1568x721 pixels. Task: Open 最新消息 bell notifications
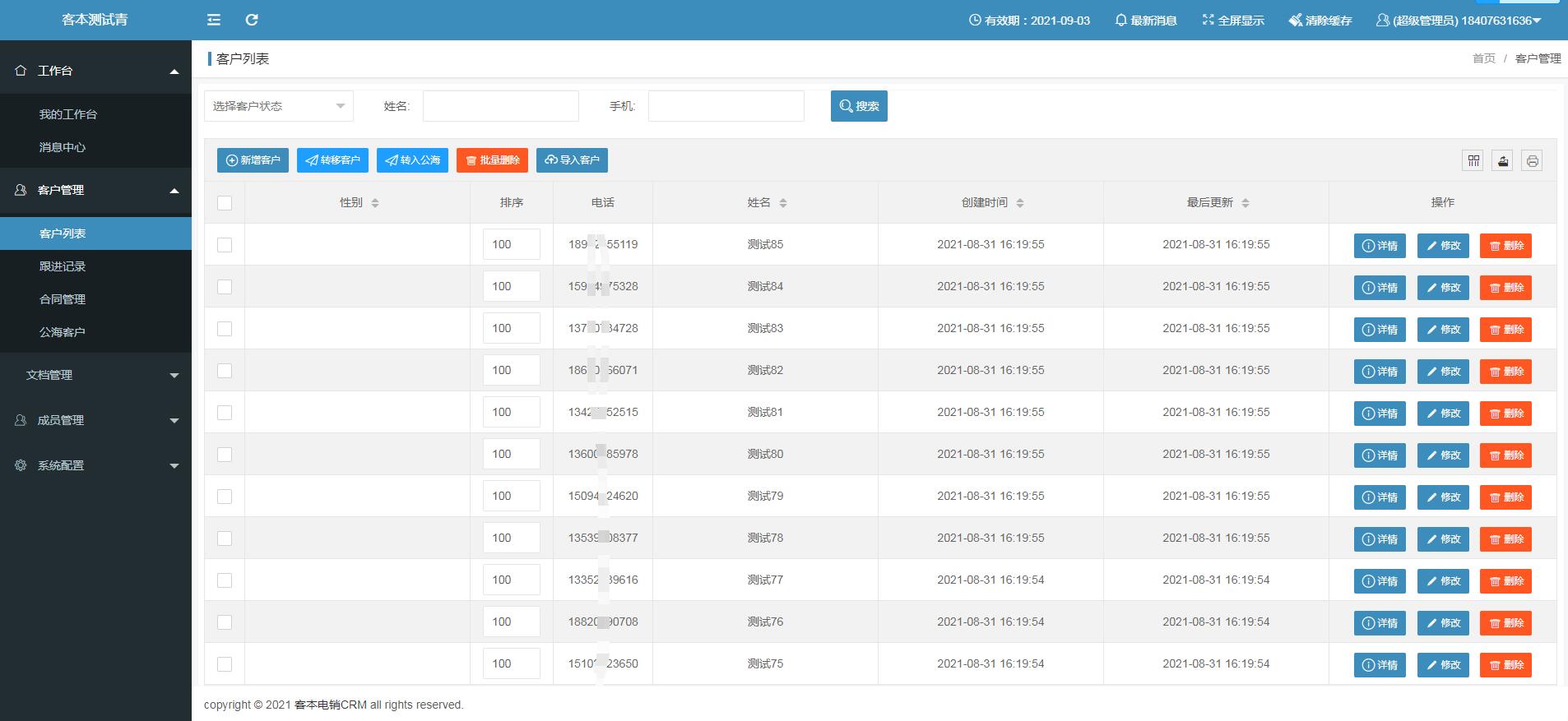point(1145,21)
